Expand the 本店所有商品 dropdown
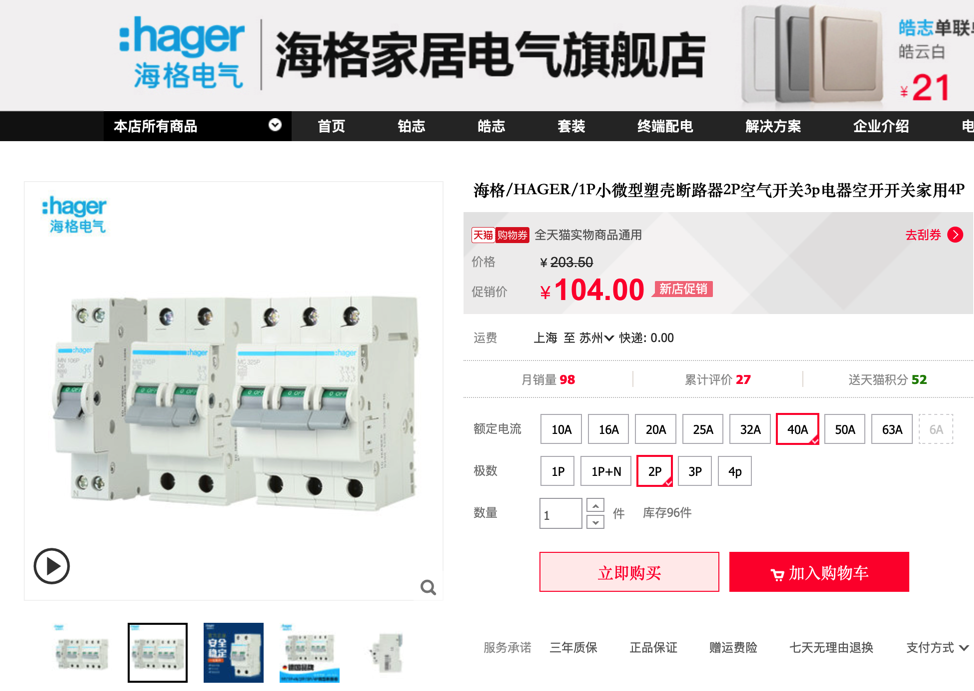The image size is (974, 691). tap(275, 125)
